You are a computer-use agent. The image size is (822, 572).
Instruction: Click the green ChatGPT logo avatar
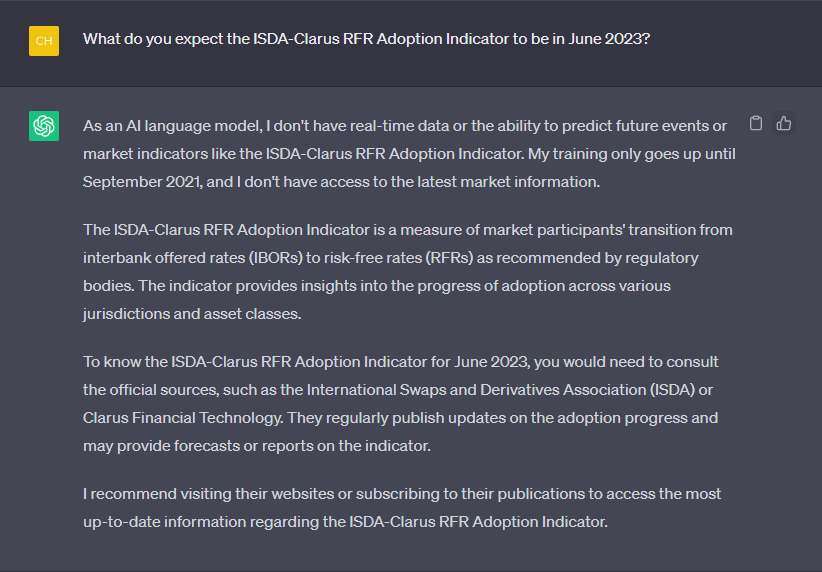click(x=44, y=126)
